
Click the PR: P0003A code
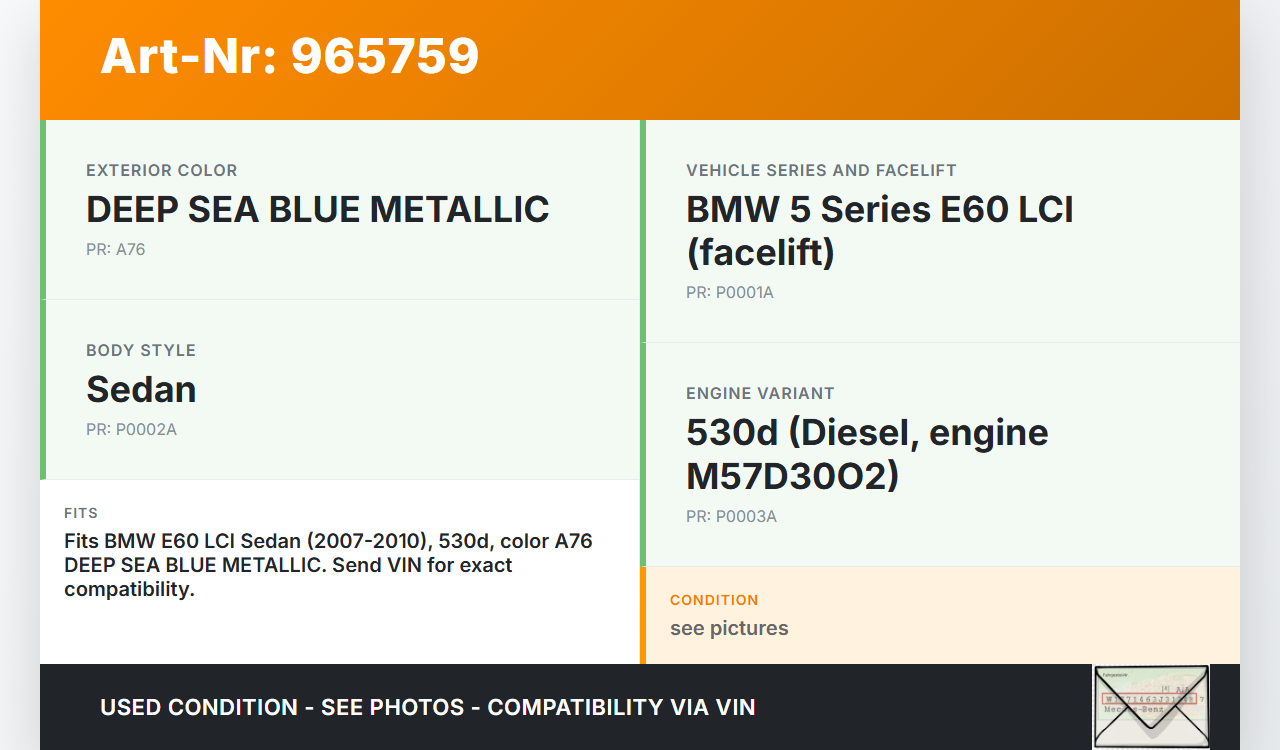point(731,516)
